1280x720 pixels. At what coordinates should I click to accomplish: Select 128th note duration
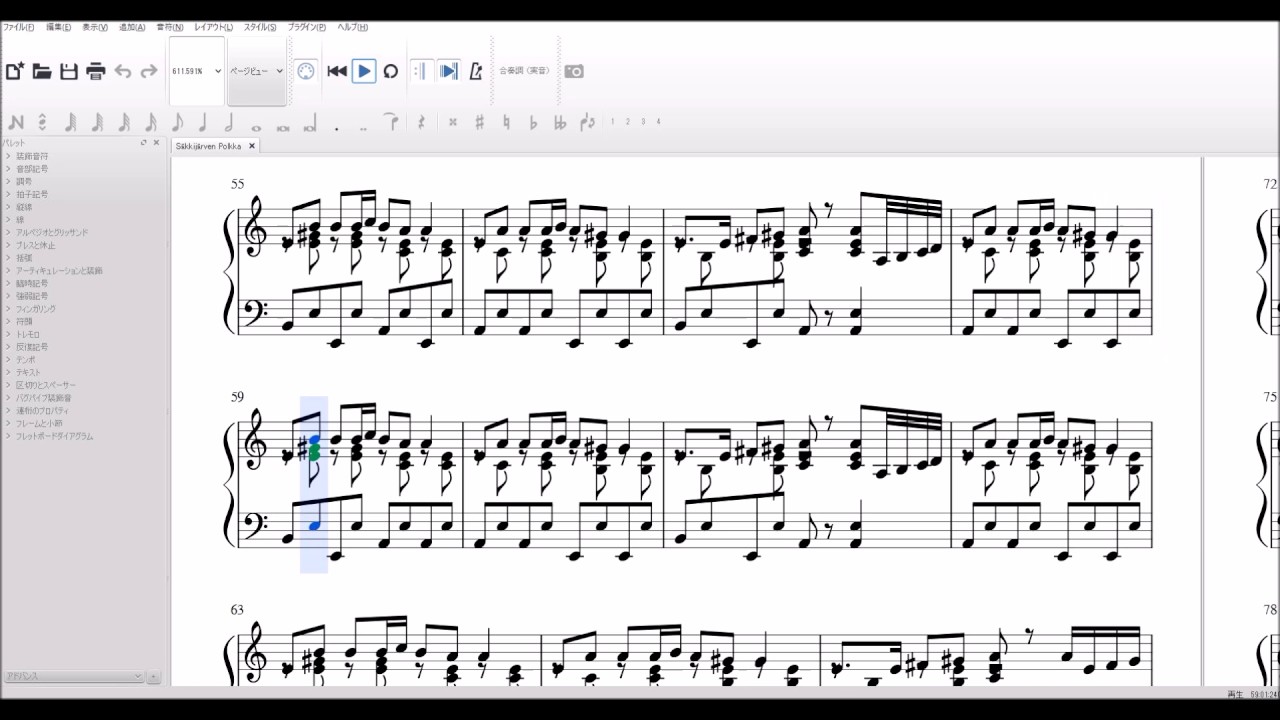pos(70,123)
